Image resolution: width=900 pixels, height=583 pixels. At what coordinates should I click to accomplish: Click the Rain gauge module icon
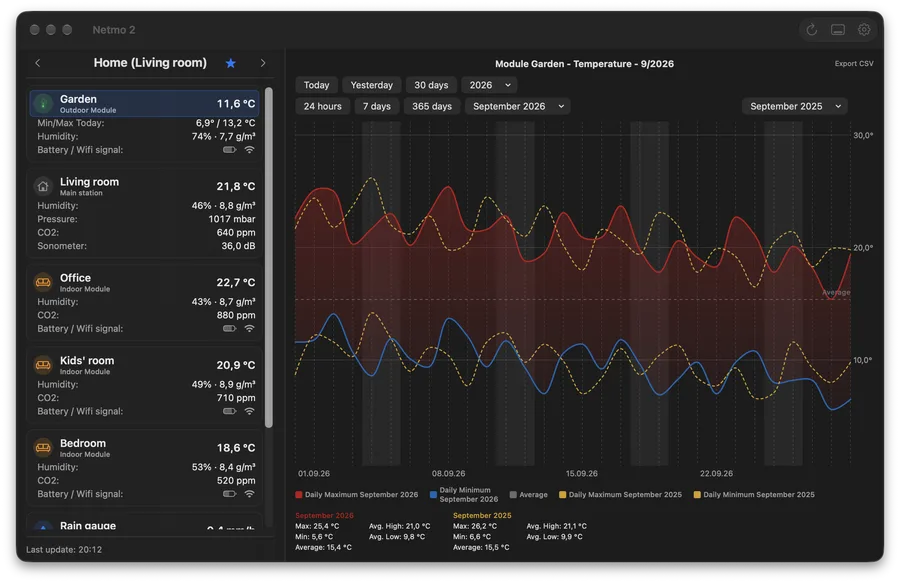point(43,526)
